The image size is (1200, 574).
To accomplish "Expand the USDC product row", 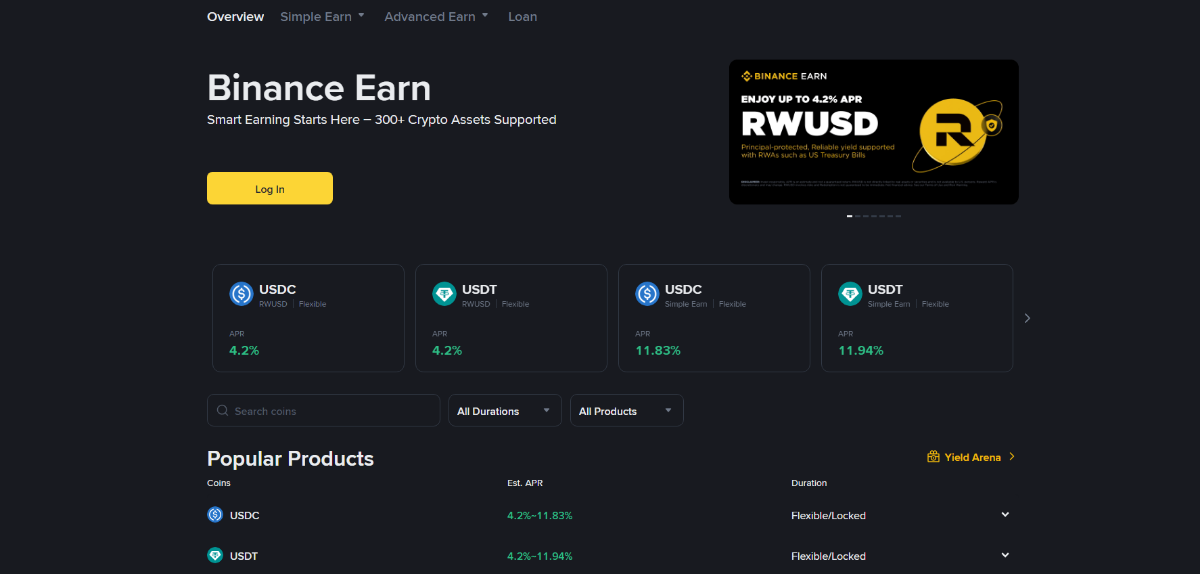I will [1005, 515].
